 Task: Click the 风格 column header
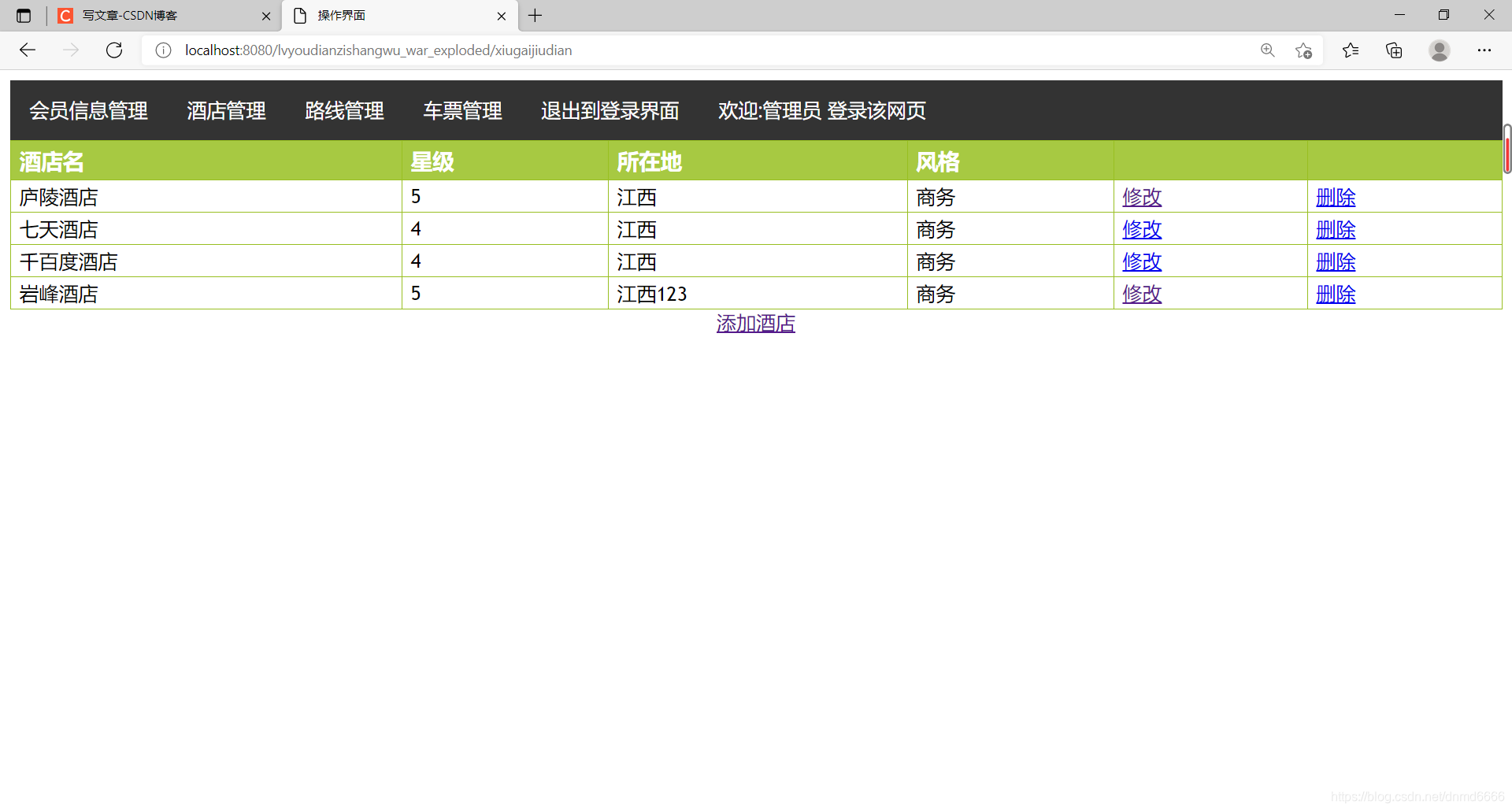[1010, 161]
